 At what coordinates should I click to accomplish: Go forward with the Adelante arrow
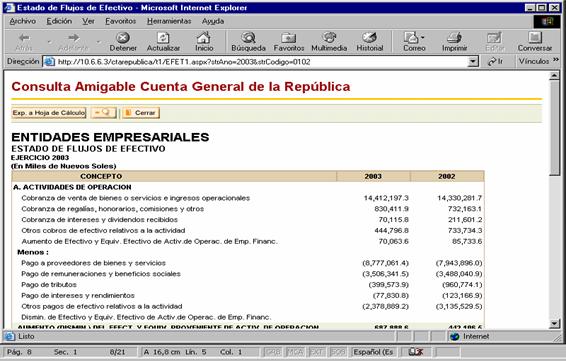tap(73, 42)
